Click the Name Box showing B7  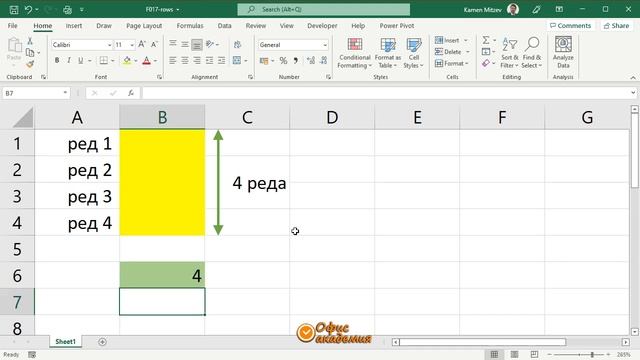tap(35, 93)
